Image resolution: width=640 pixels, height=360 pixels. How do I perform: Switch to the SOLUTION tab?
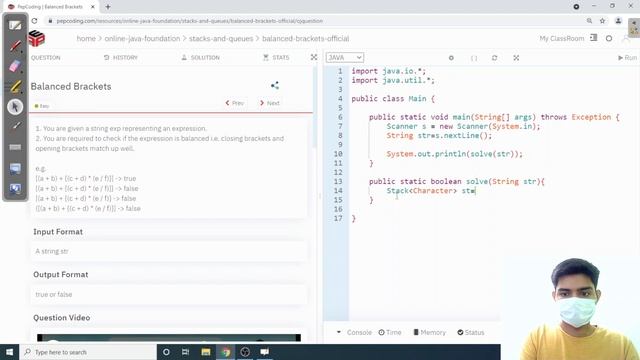pos(201,58)
